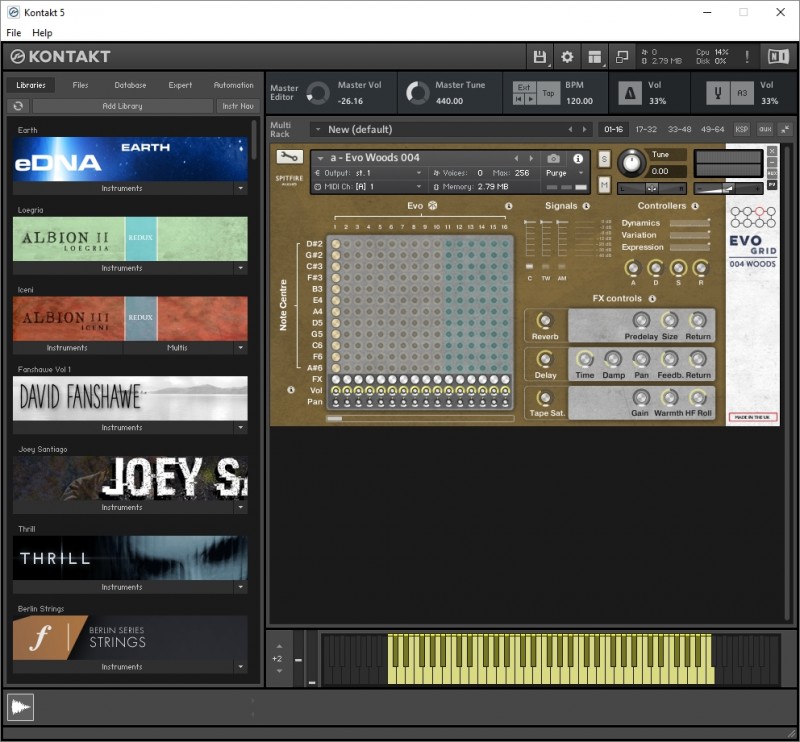Click the metronome icon
Image resolution: width=800 pixels, height=742 pixels.
(x=630, y=93)
